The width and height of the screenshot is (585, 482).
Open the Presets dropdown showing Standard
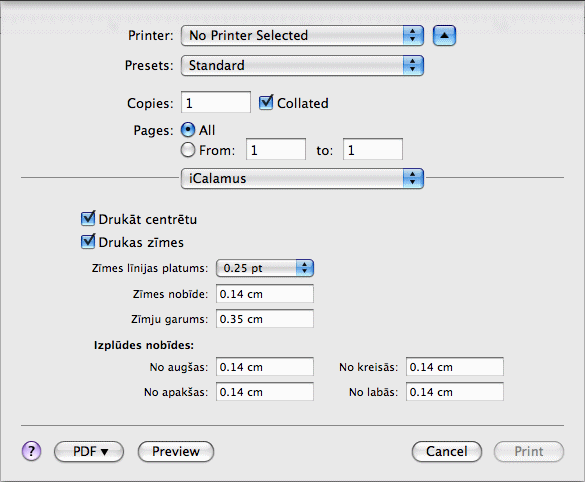[302, 65]
